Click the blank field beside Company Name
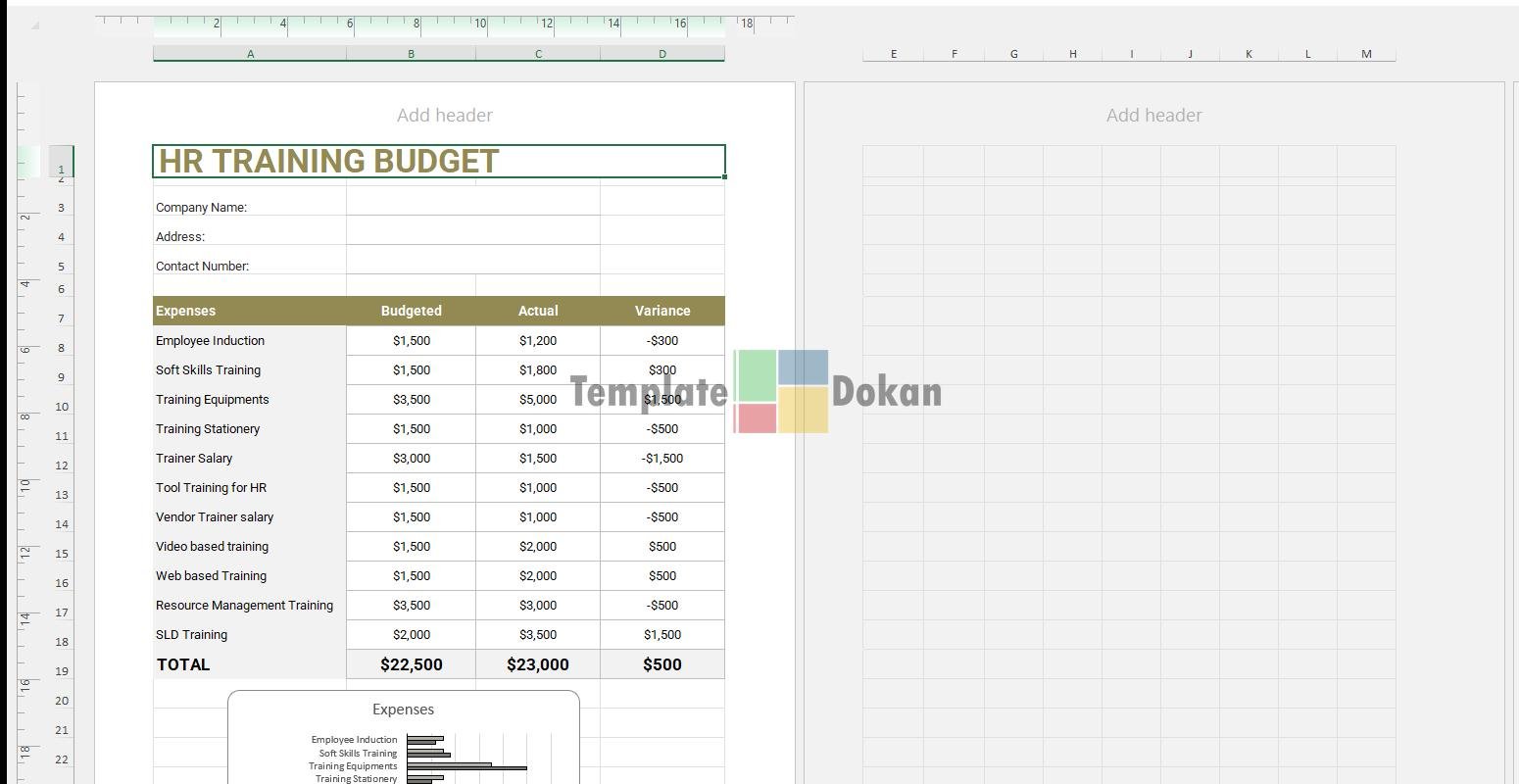This screenshot has height=784, width=1519. (x=472, y=206)
